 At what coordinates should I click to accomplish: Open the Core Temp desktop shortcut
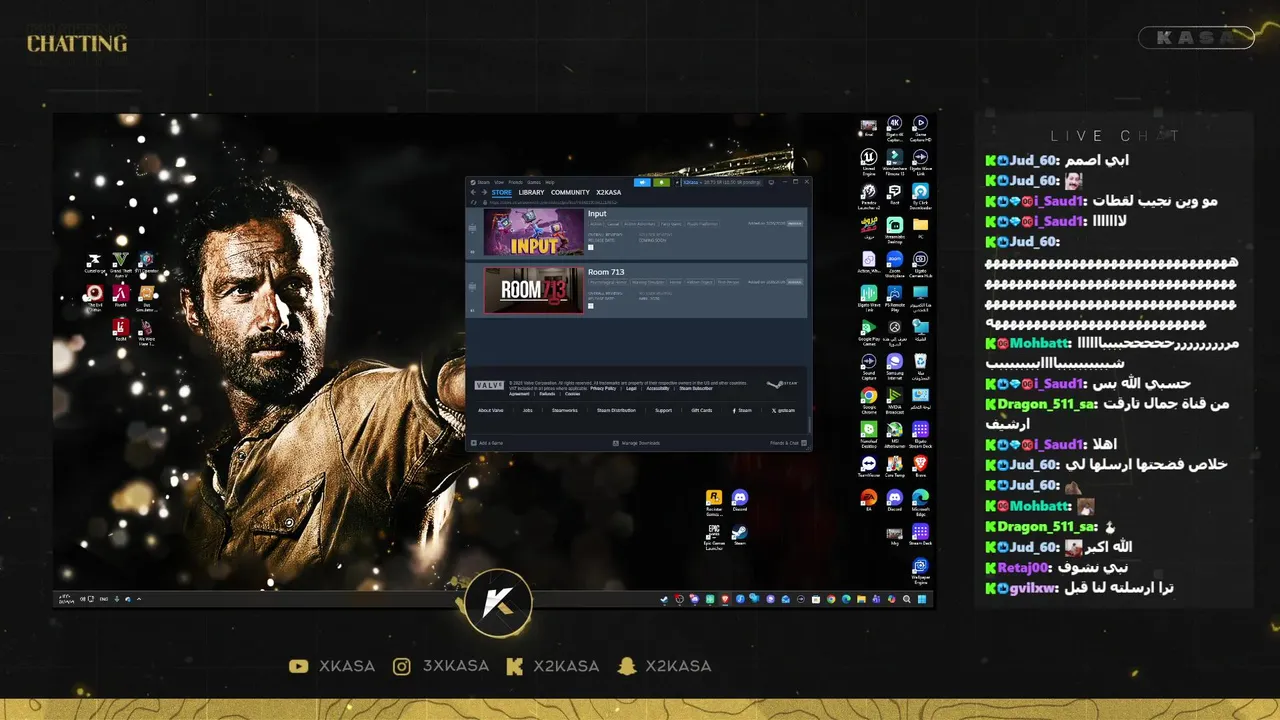[894, 466]
